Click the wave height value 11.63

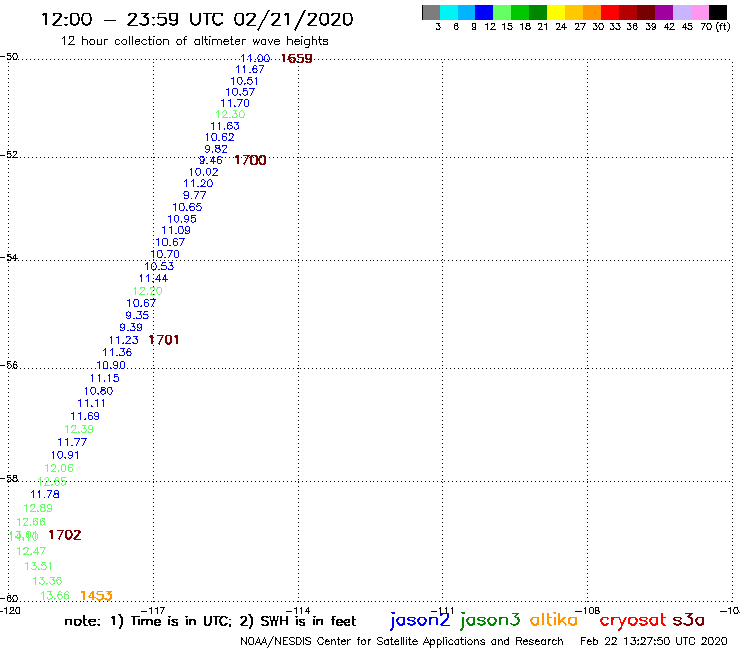click(225, 126)
